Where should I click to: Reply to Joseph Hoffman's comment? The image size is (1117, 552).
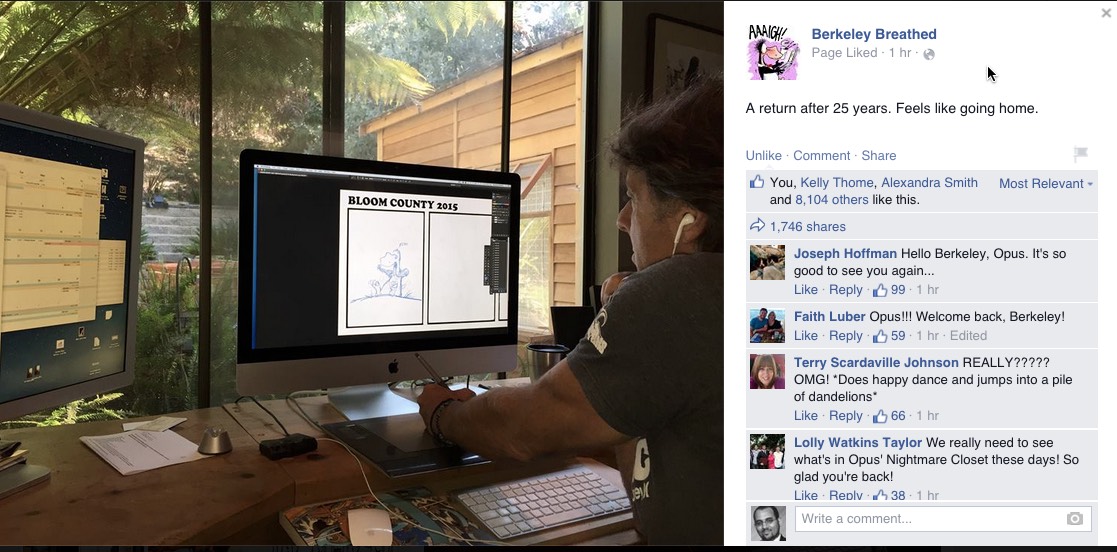(846, 290)
